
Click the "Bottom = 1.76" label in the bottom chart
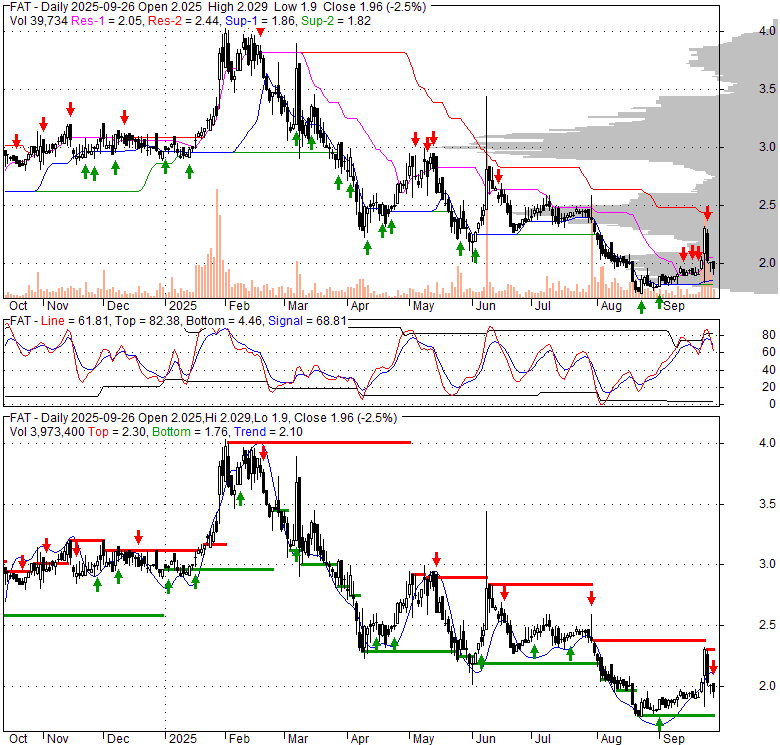[190, 432]
